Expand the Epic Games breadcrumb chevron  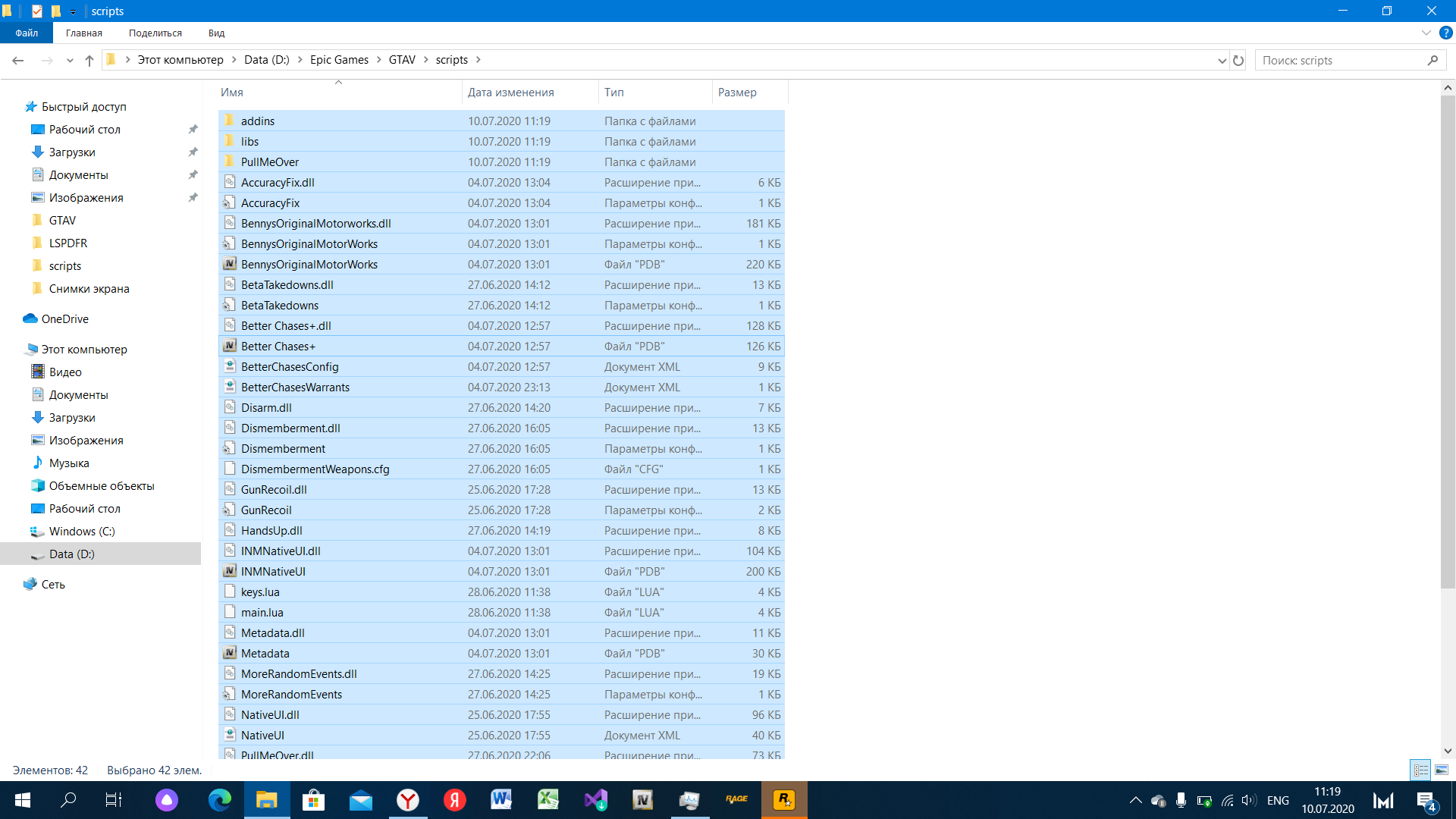coord(379,60)
